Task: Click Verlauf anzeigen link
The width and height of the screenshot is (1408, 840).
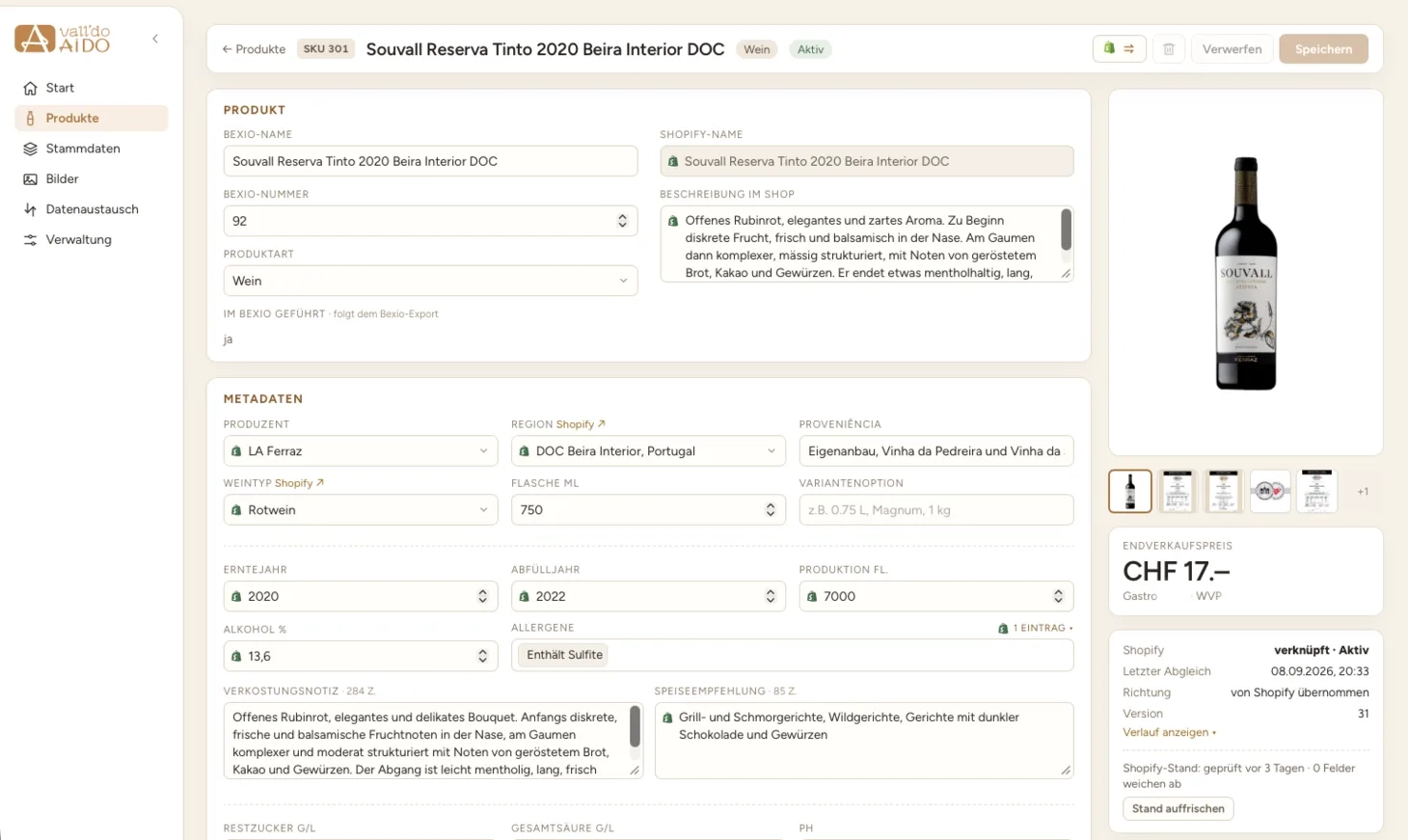Action: coord(1169,733)
